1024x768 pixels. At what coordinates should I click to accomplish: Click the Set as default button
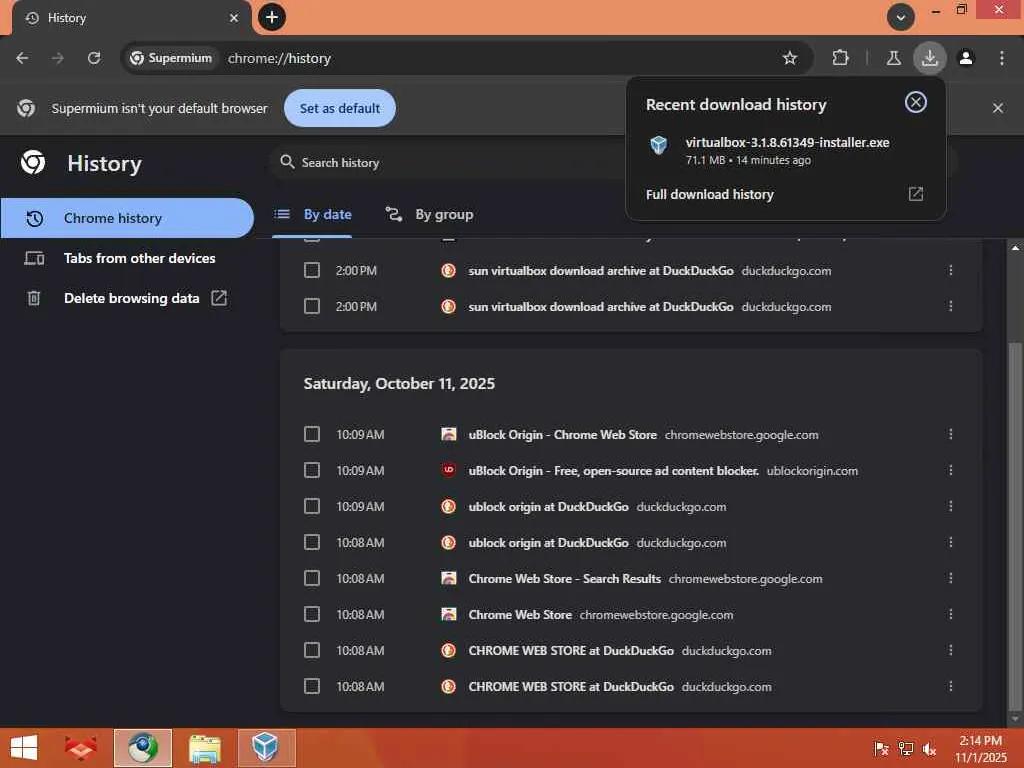(340, 108)
